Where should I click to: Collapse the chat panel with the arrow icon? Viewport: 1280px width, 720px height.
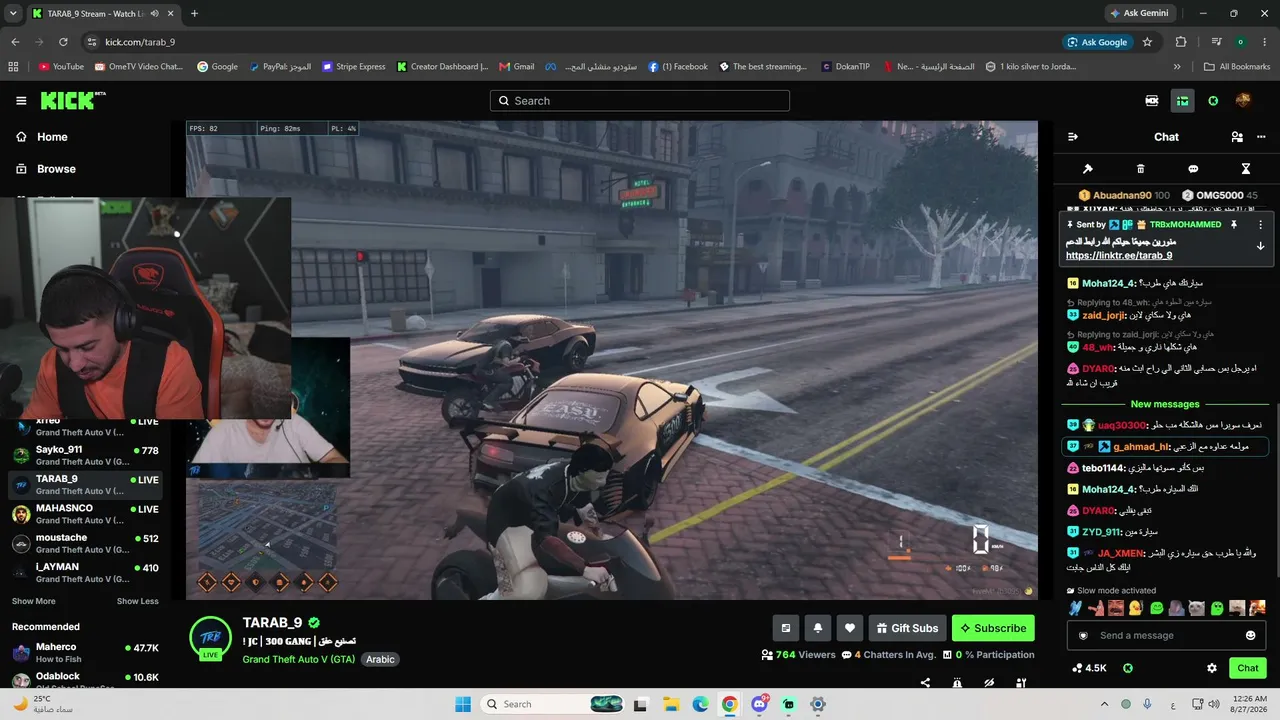click(1073, 137)
